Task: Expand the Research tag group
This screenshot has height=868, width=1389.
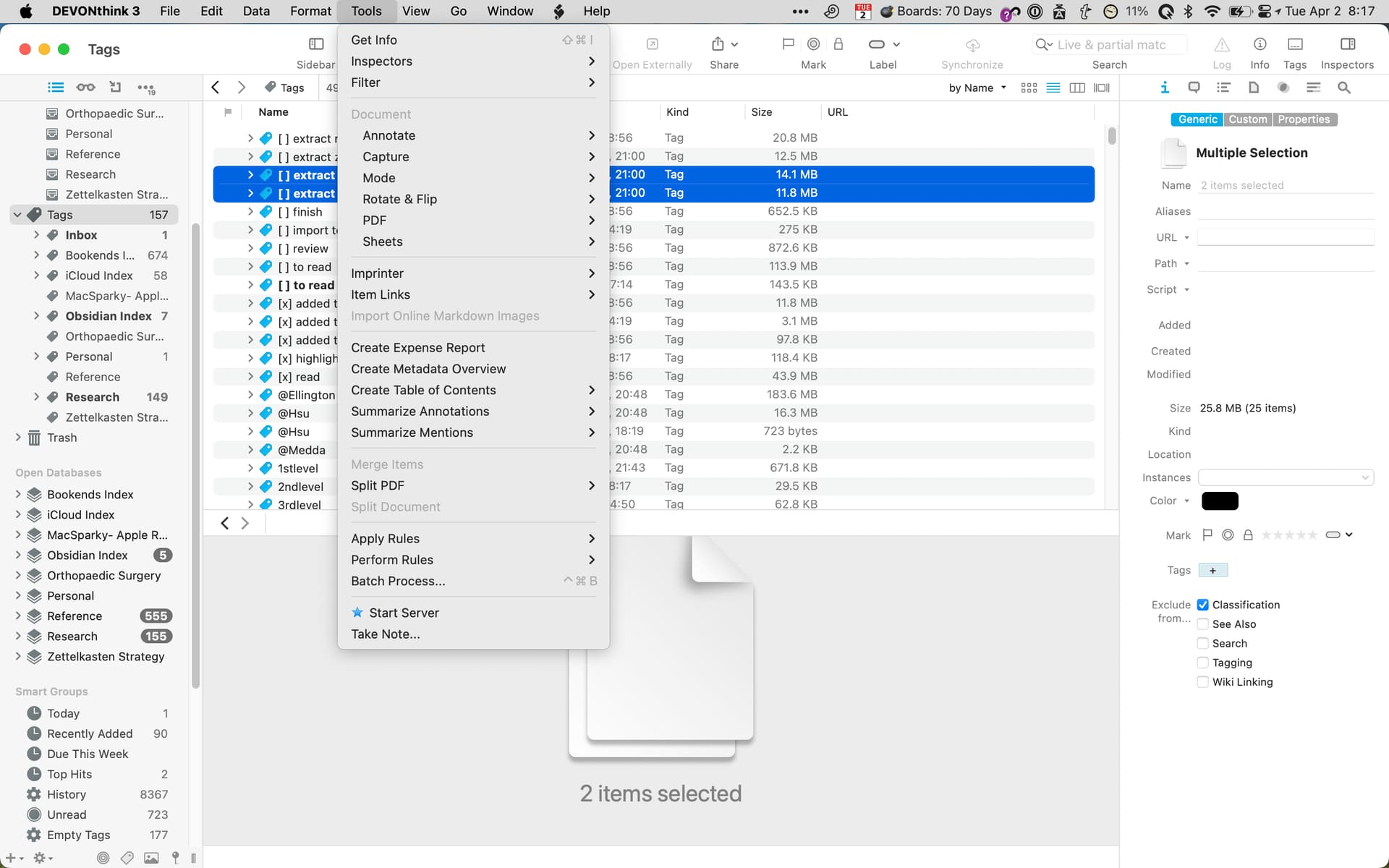Action: [36, 397]
